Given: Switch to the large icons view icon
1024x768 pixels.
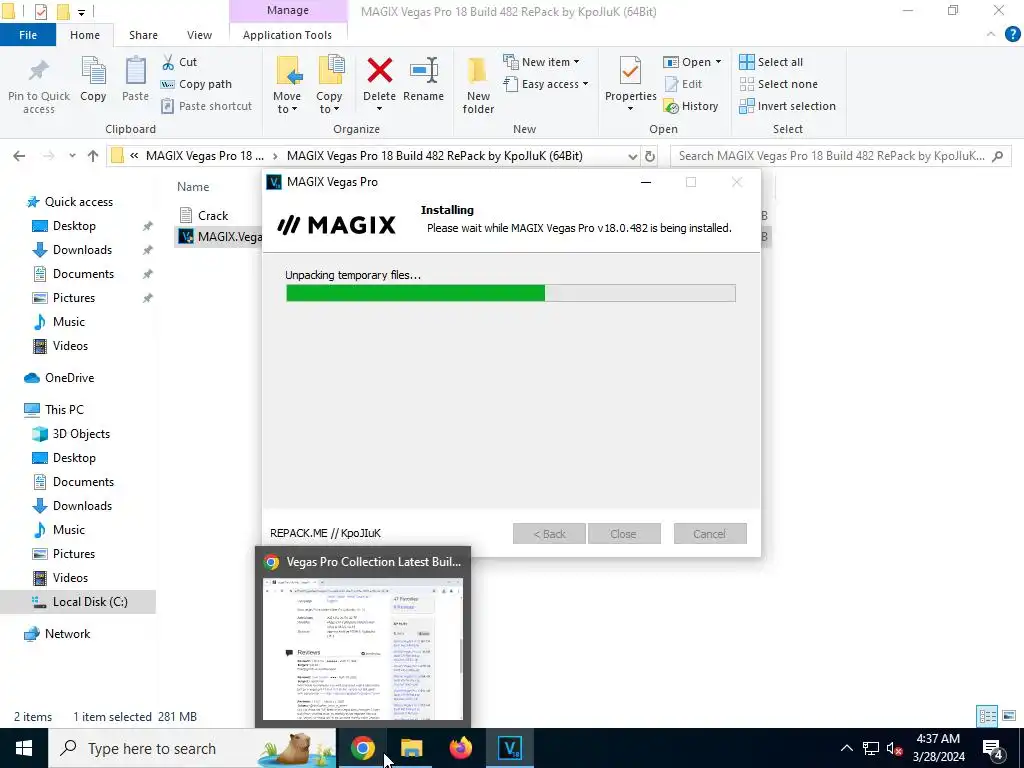Looking at the screenshot, I should click(x=1009, y=716).
